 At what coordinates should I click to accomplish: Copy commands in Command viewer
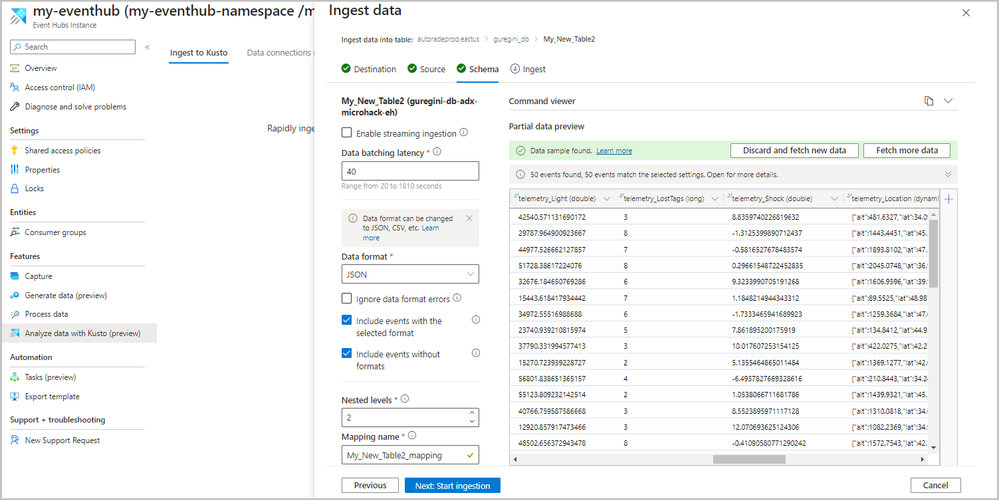(x=929, y=101)
